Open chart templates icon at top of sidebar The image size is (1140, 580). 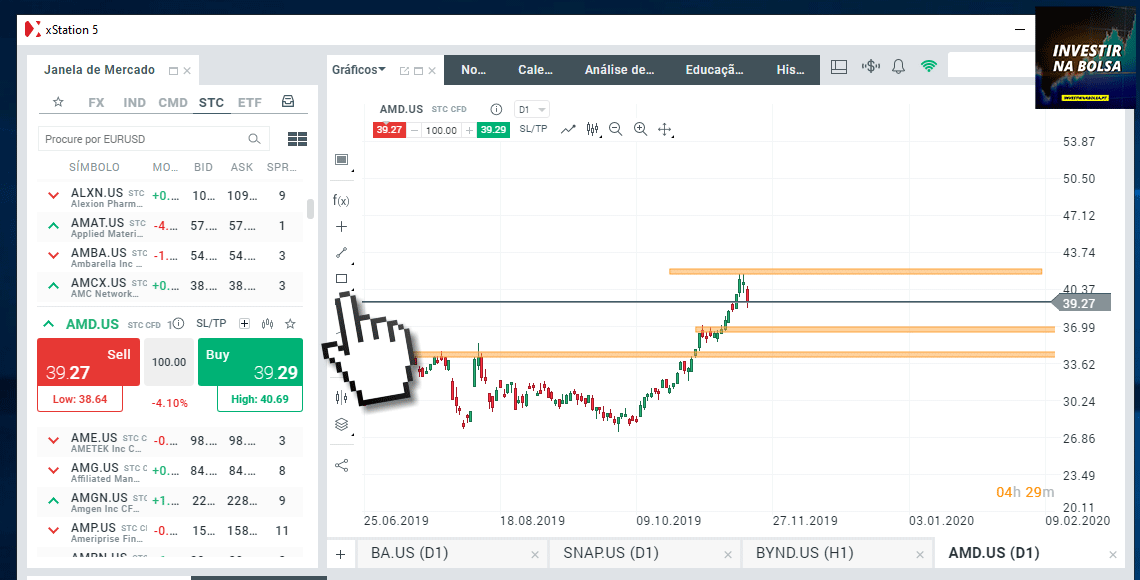coord(341,159)
